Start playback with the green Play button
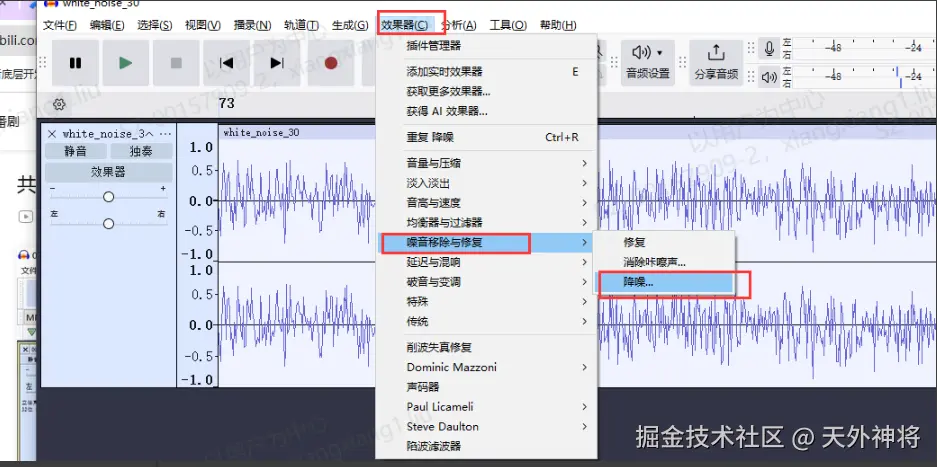 point(125,63)
